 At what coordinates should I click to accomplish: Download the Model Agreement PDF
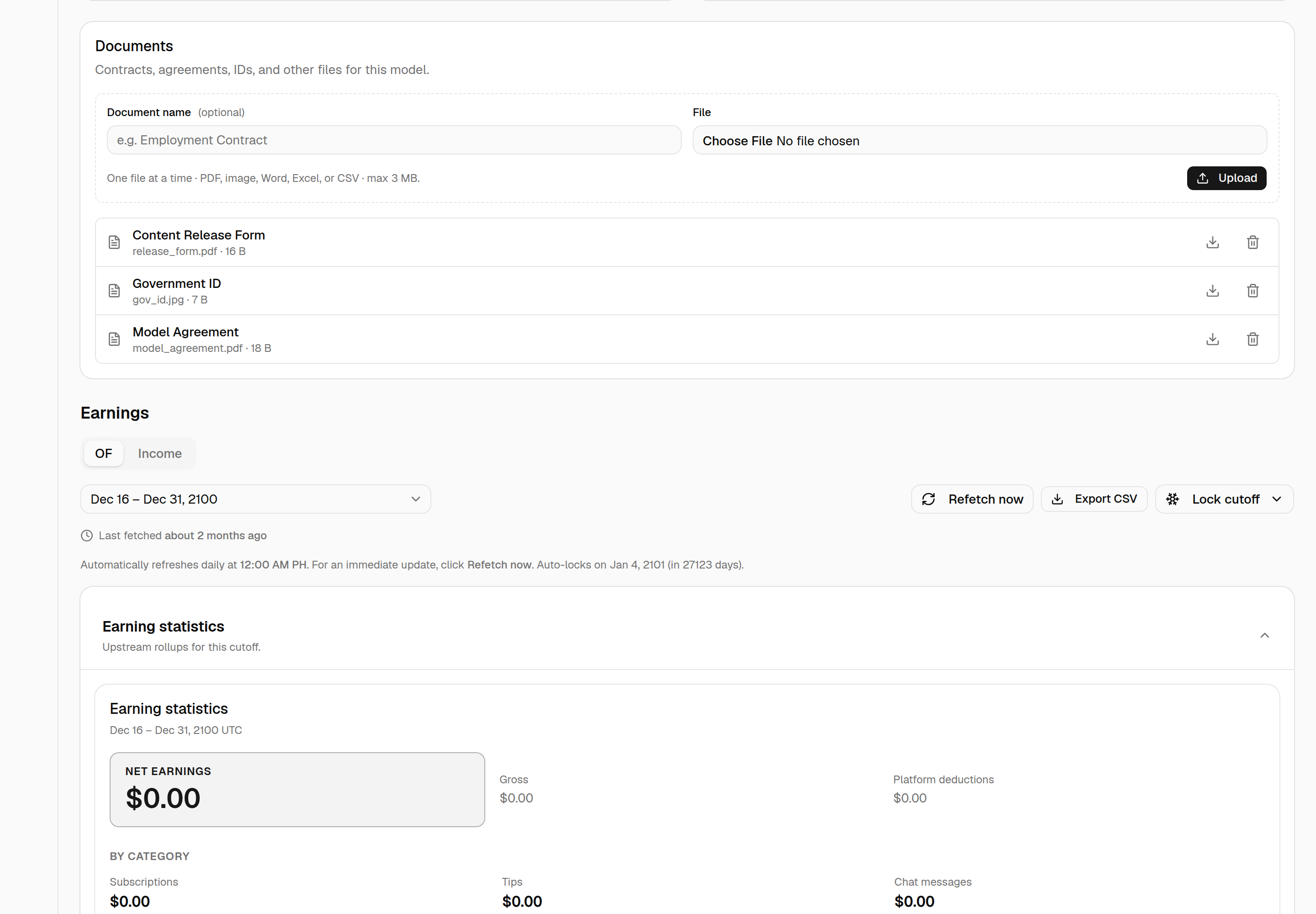click(1212, 339)
